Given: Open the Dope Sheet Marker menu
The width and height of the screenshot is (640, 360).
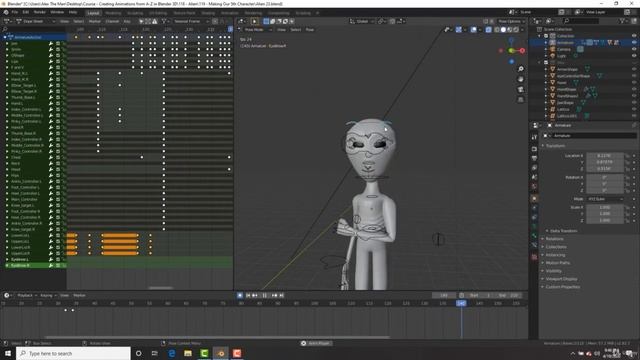Looking at the screenshot, I should [x=95, y=21].
